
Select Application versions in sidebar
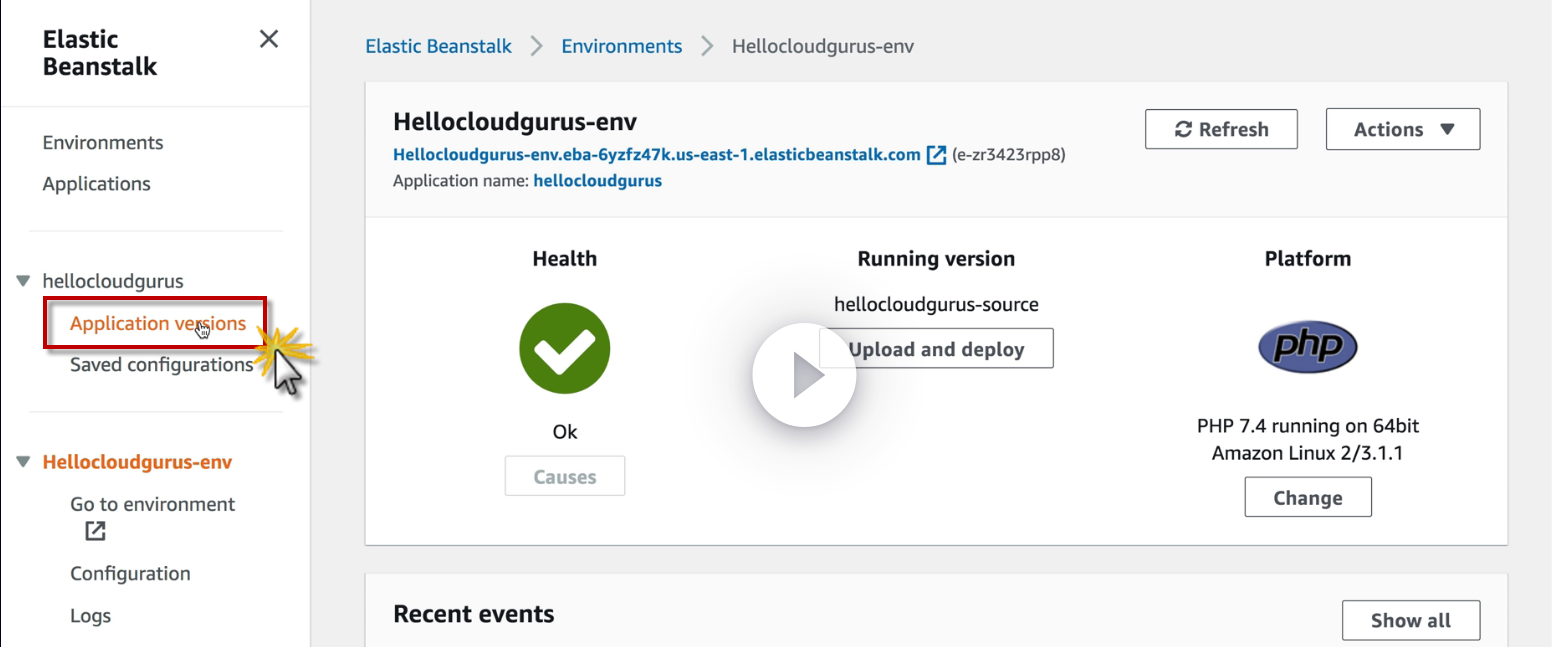point(158,323)
